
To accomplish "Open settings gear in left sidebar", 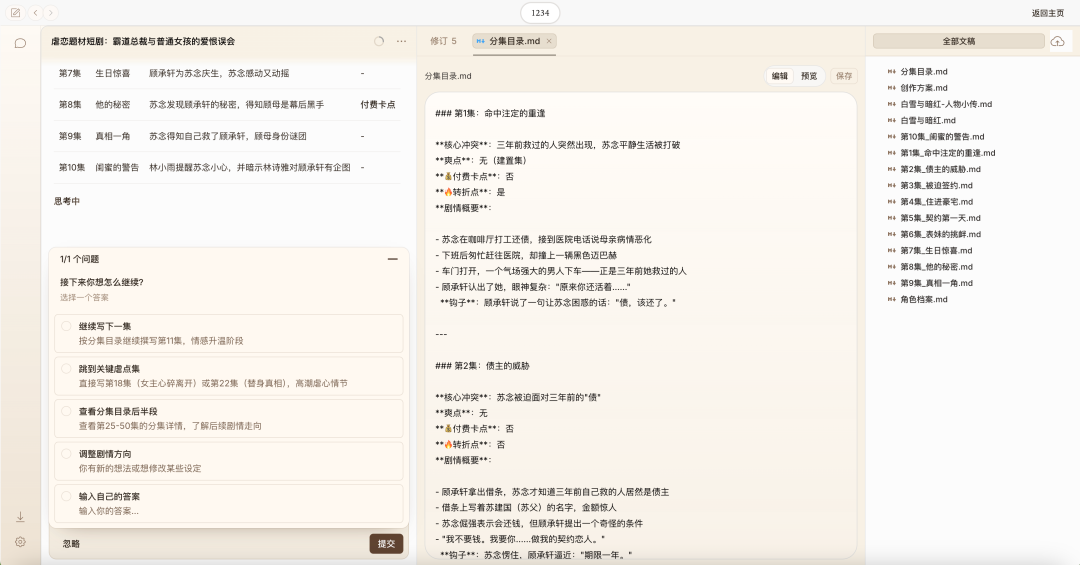I will (x=20, y=541).
